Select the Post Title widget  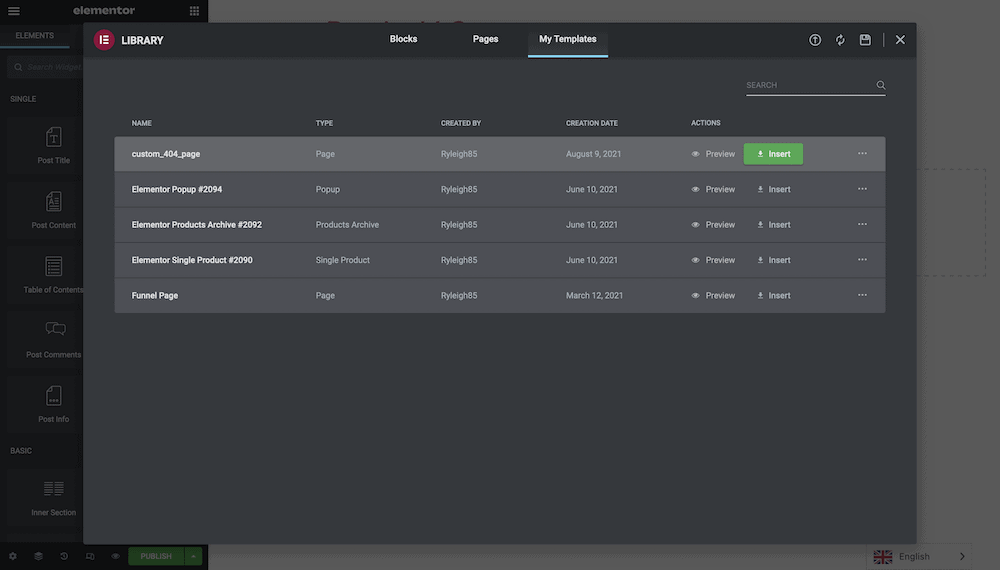(x=54, y=145)
